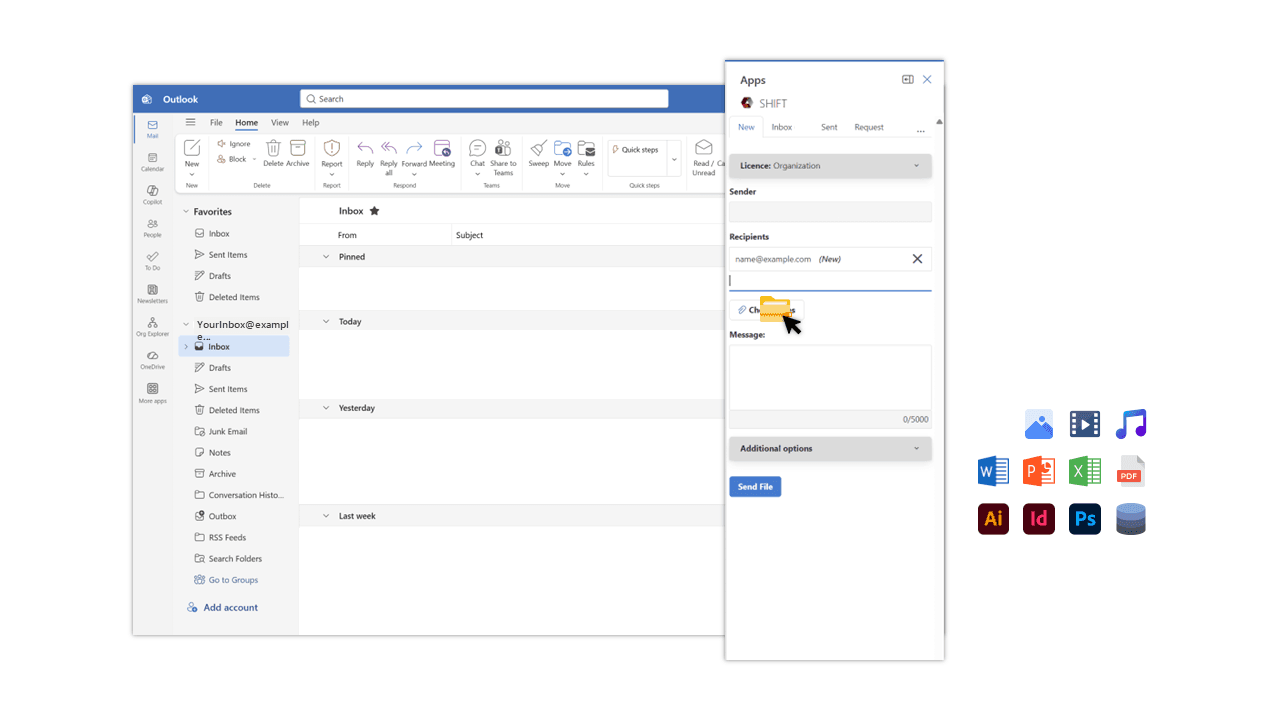This screenshot has height=720, width=1280.
Task: Click the Reply arrow icon
Action: pyautogui.click(x=365, y=148)
